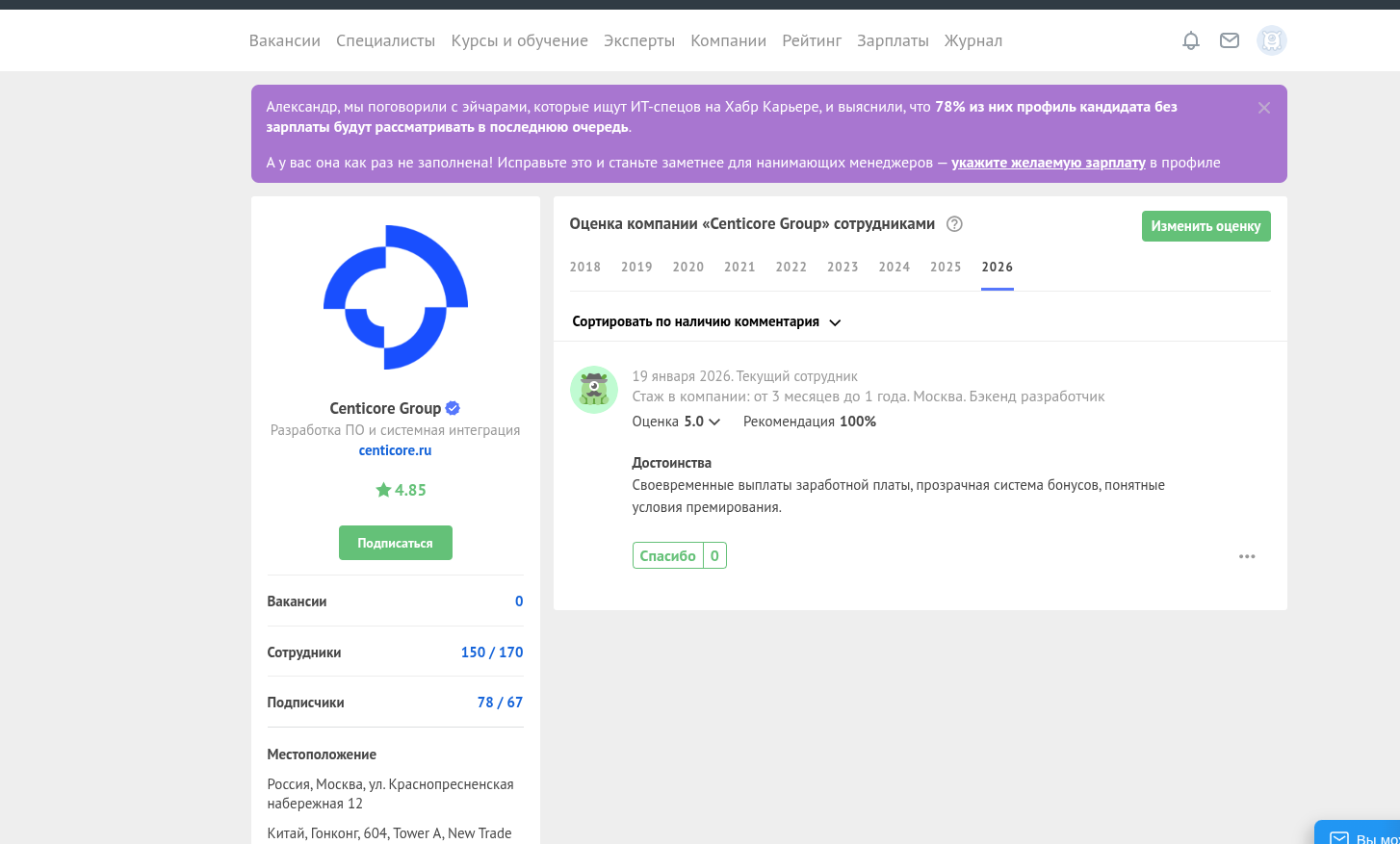Click the help question mark icon
This screenshot has height=844, width=1400.
pos(954,224)
